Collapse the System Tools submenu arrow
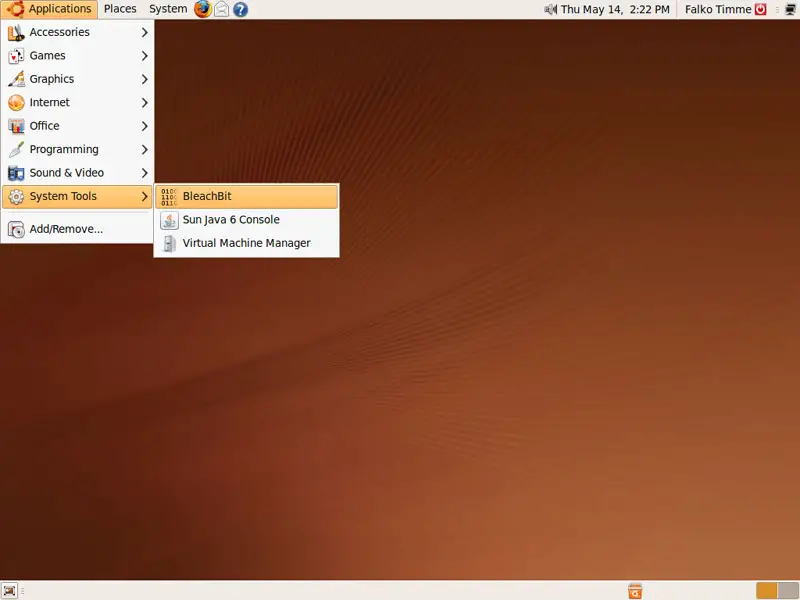Image resolution: width=800 pixels, height=600 pixels. [x=144, y=196]
